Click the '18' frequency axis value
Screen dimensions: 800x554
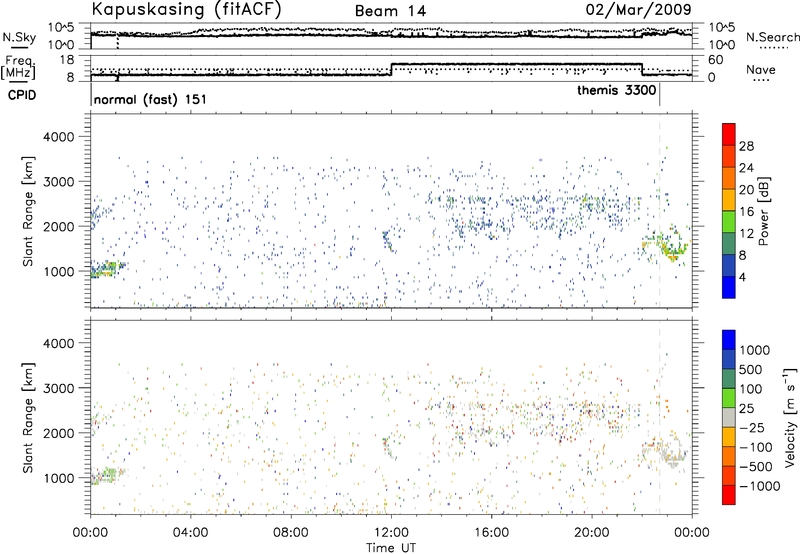coord(67,60)
